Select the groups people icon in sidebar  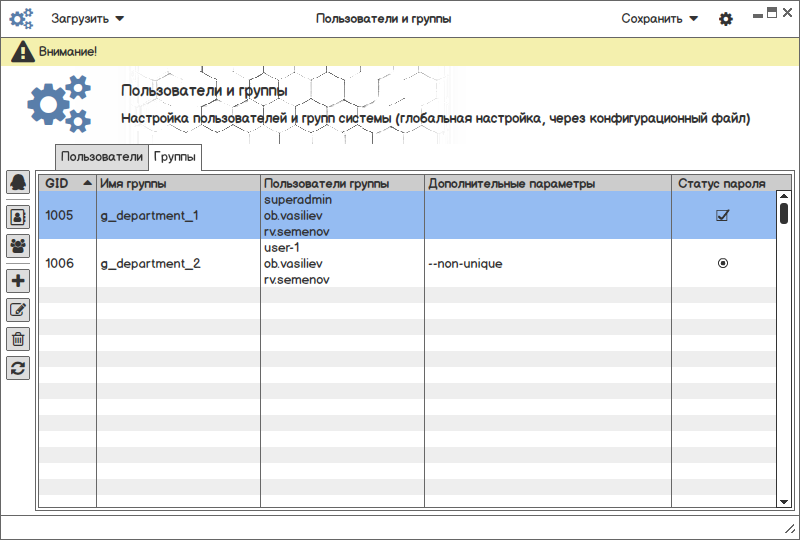pos(18,246)
